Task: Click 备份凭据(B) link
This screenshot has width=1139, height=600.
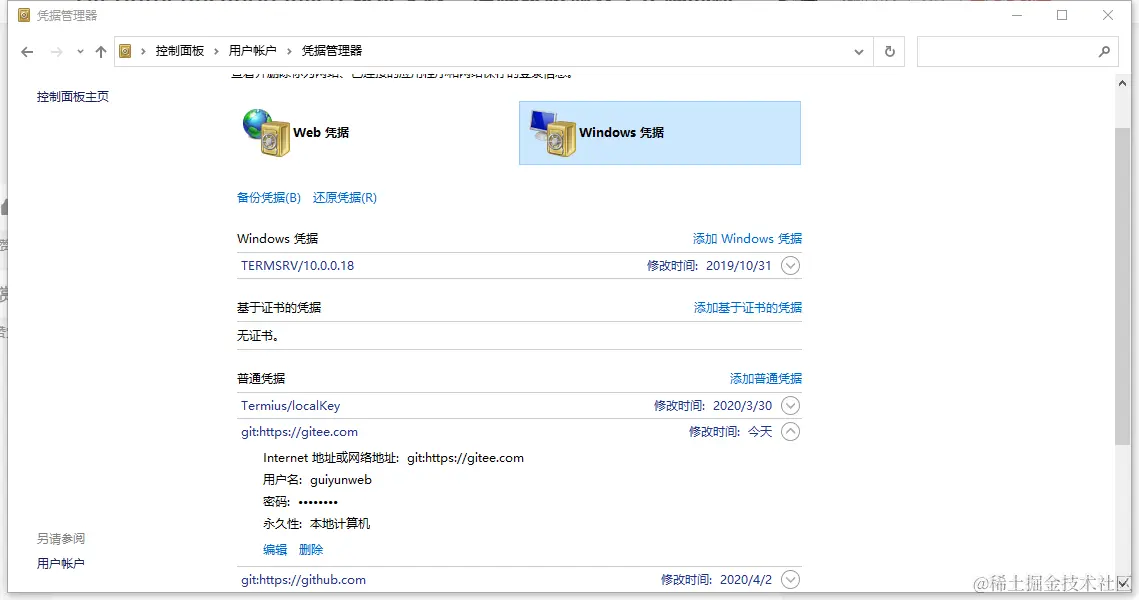Action: pos(269,198)
